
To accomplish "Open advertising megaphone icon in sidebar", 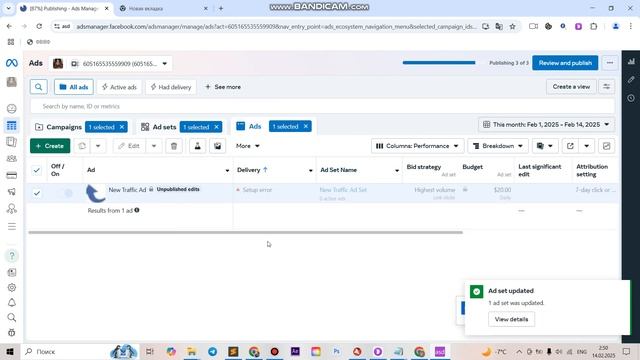I will point(11,191).
